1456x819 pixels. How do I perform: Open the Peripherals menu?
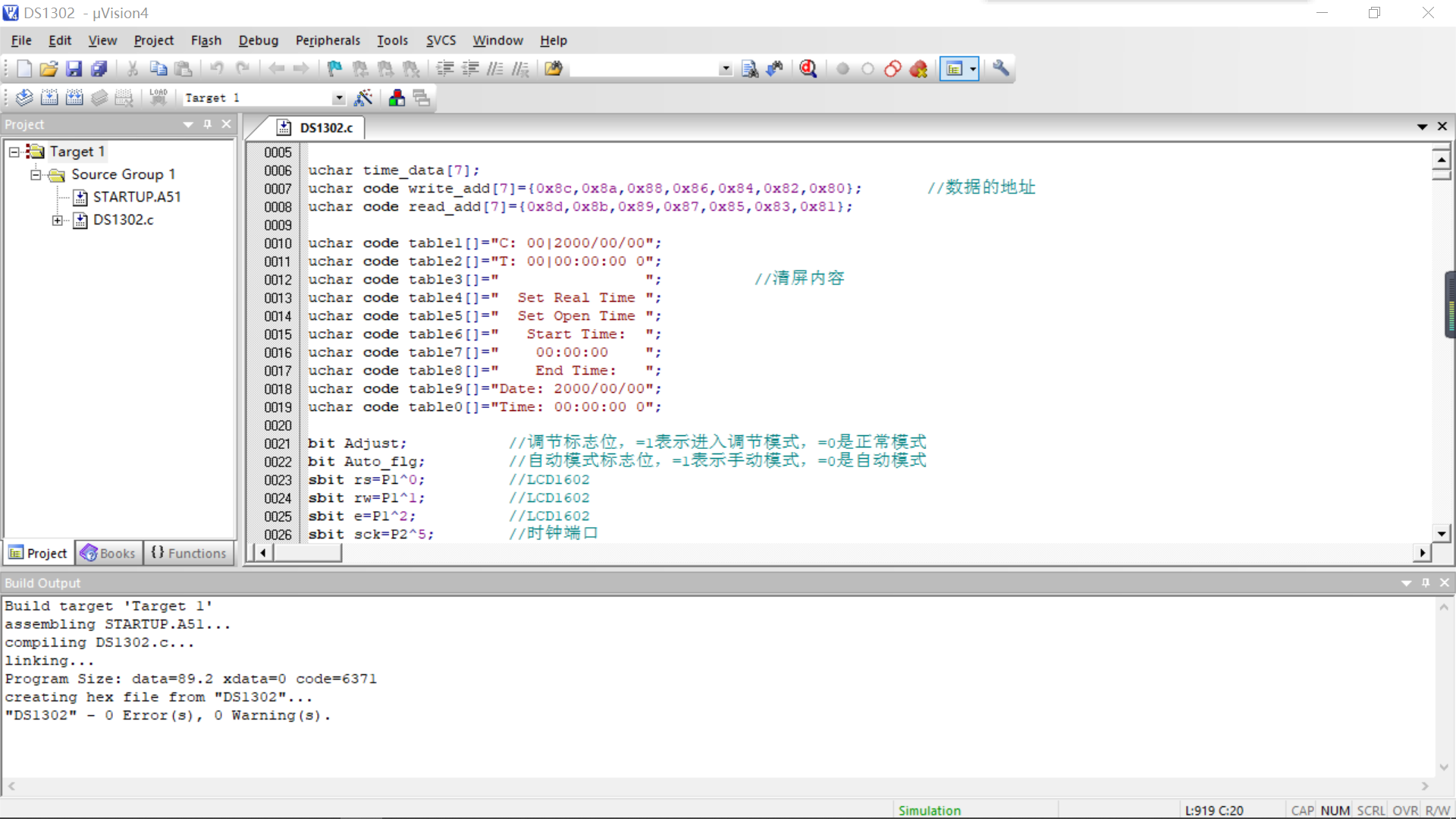[x=328, y=40]
